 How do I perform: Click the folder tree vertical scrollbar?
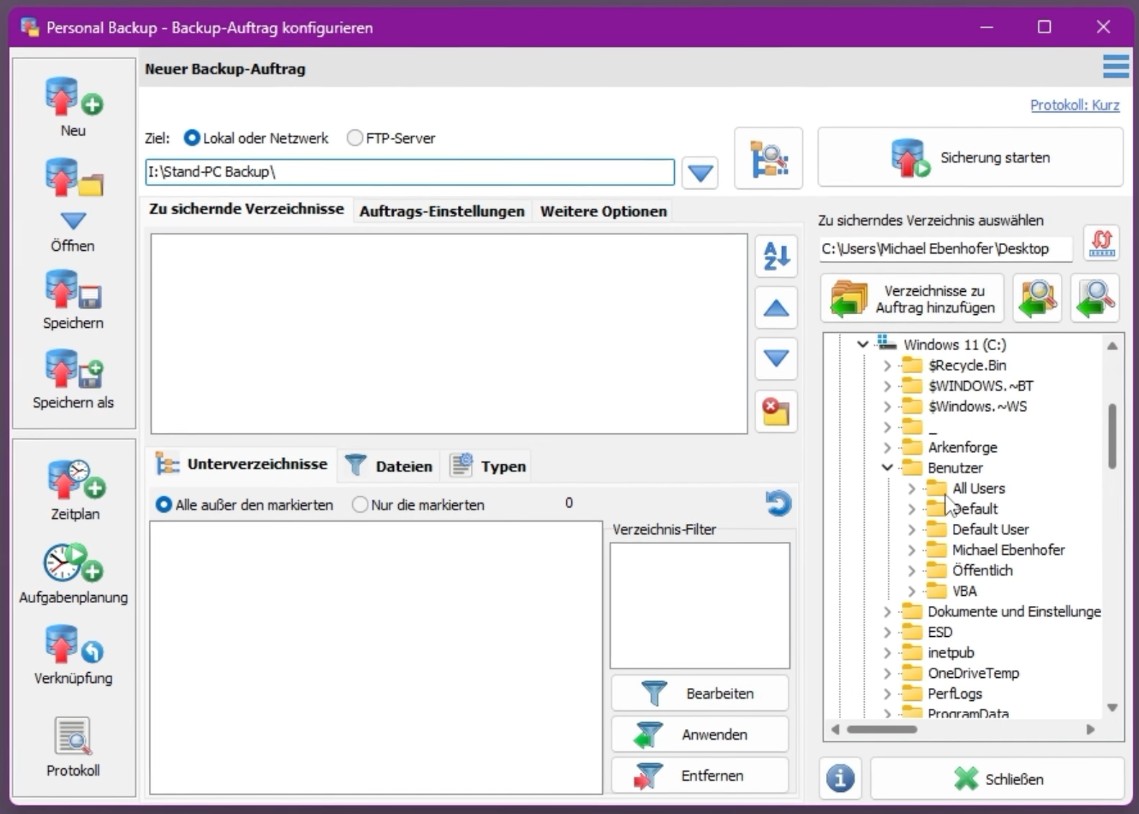click(1112, 436)
